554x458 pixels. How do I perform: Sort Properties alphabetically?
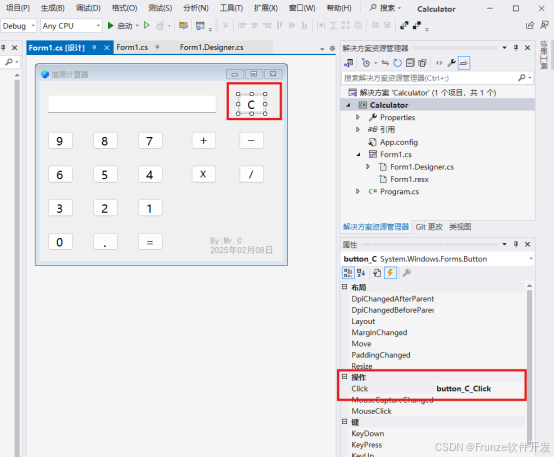361,273
